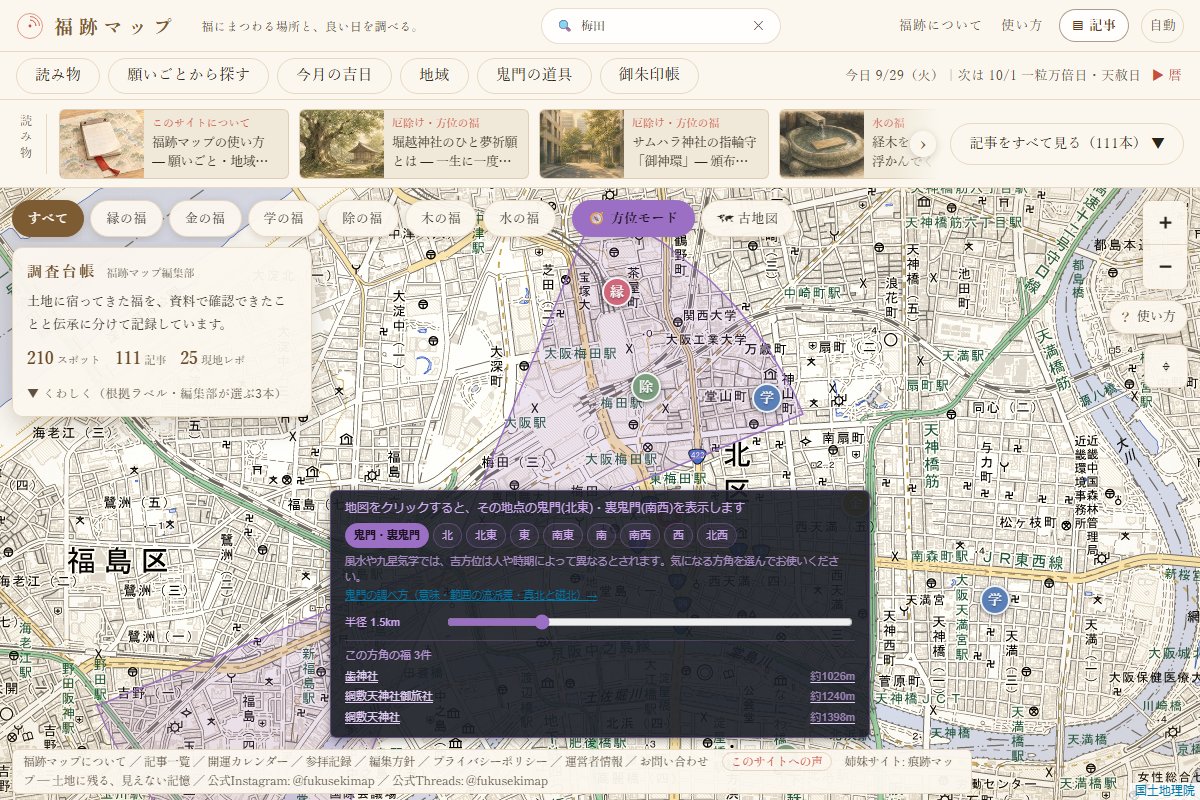Image resolution: width=1200 pixels, height=800 pixels.
Task: Click the 福跡マップ logo icon
Action: 31,26
